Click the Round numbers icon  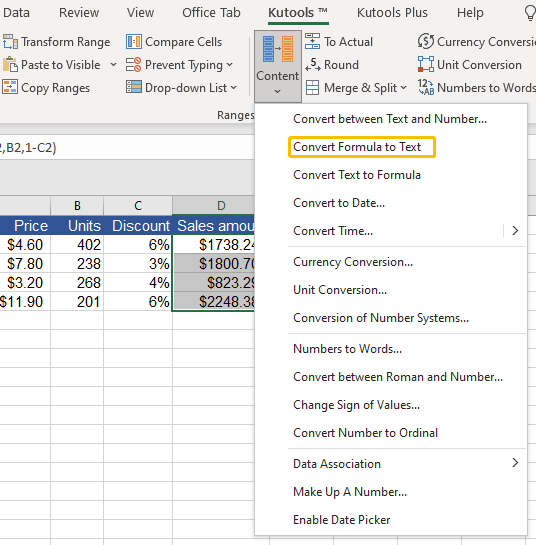[x=312, y=65]
